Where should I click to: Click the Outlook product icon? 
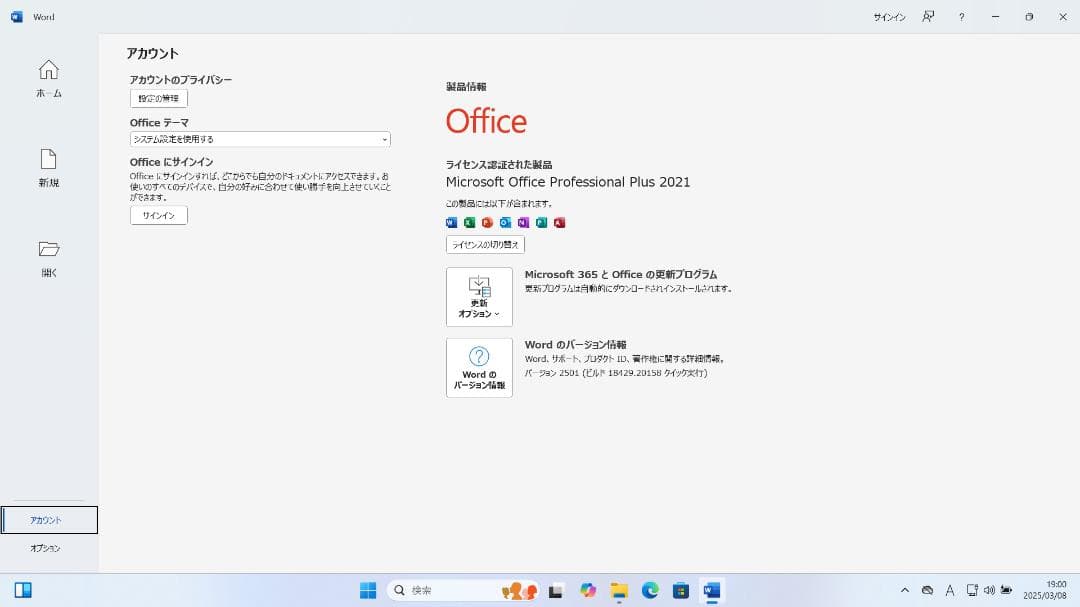tap(505, 222)
